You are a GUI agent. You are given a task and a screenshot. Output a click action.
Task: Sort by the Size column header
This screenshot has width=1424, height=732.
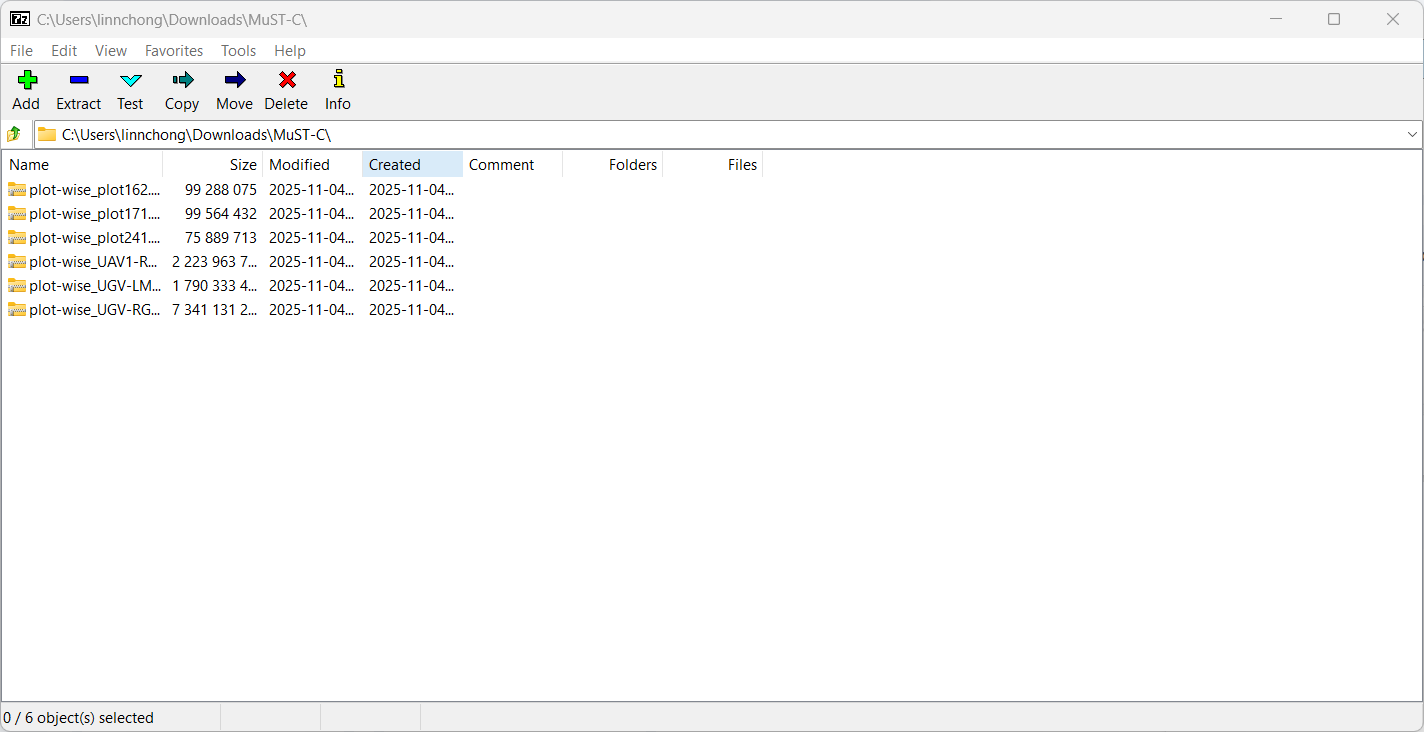(243, 165)
